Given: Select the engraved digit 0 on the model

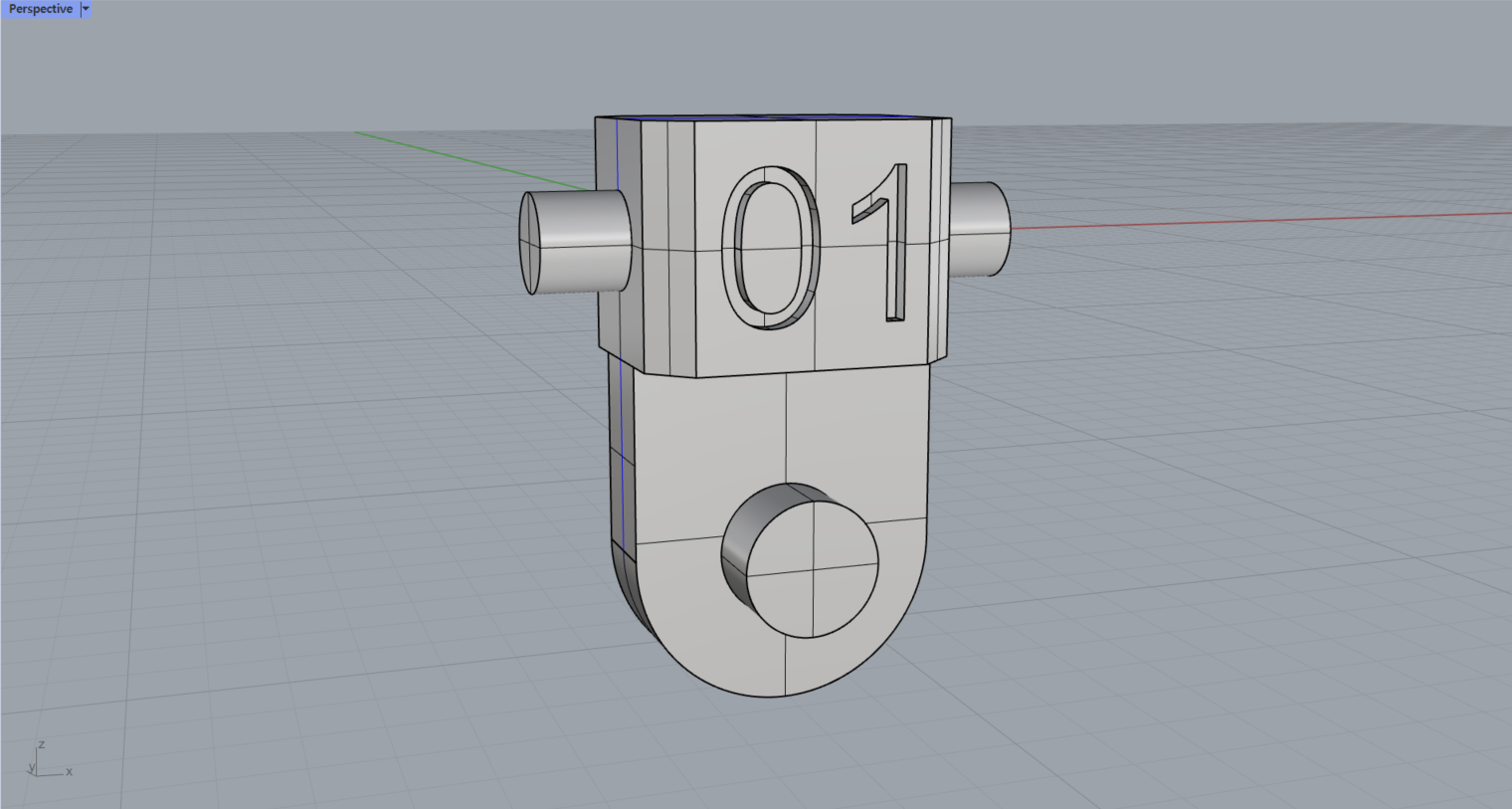Looking at the screenshot, I should [x=772, y=248].
